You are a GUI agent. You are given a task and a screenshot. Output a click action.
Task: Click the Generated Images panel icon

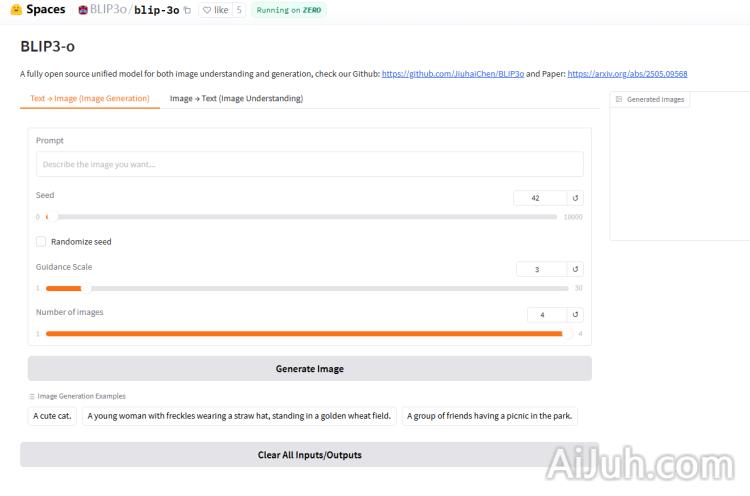pos(619,99)
